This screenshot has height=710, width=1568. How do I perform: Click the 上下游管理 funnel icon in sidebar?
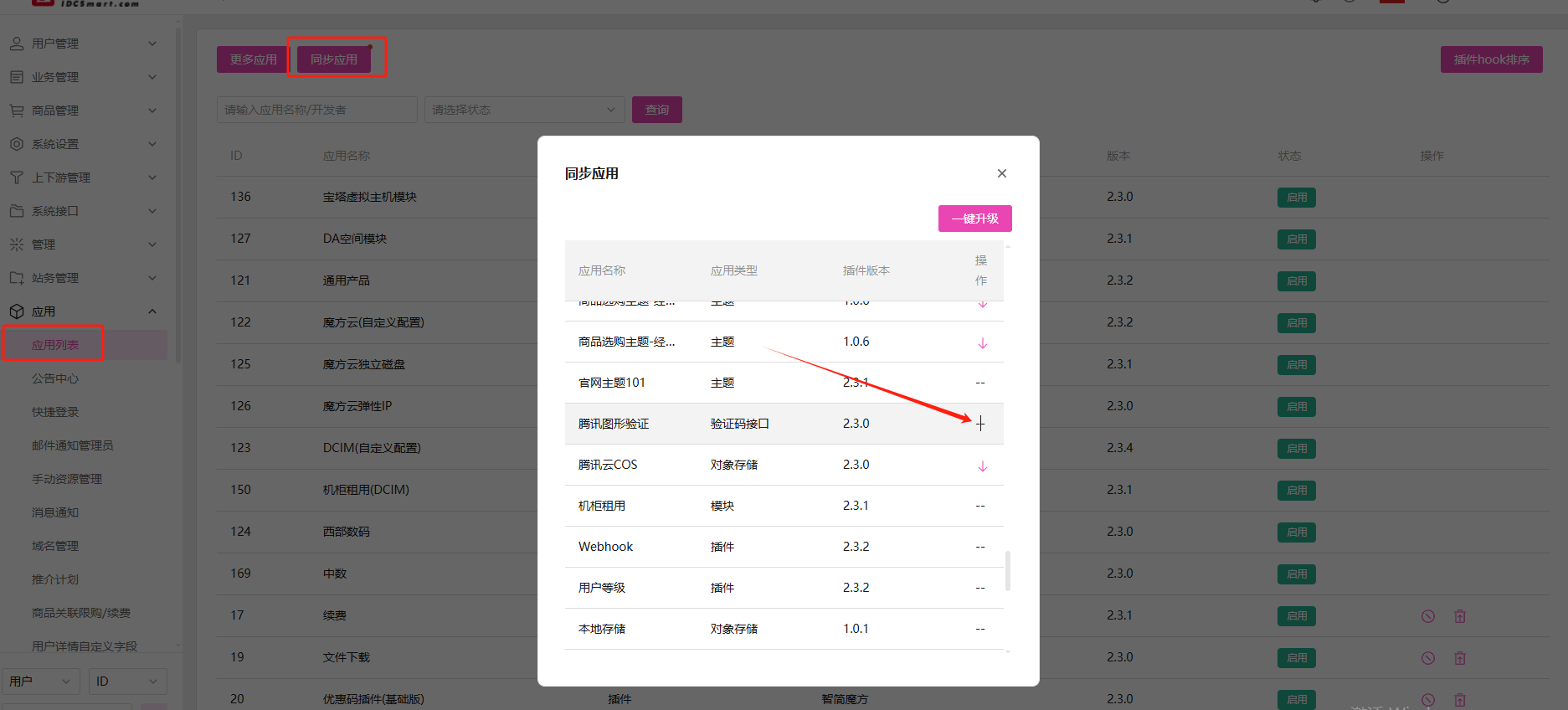pos(17,177)
